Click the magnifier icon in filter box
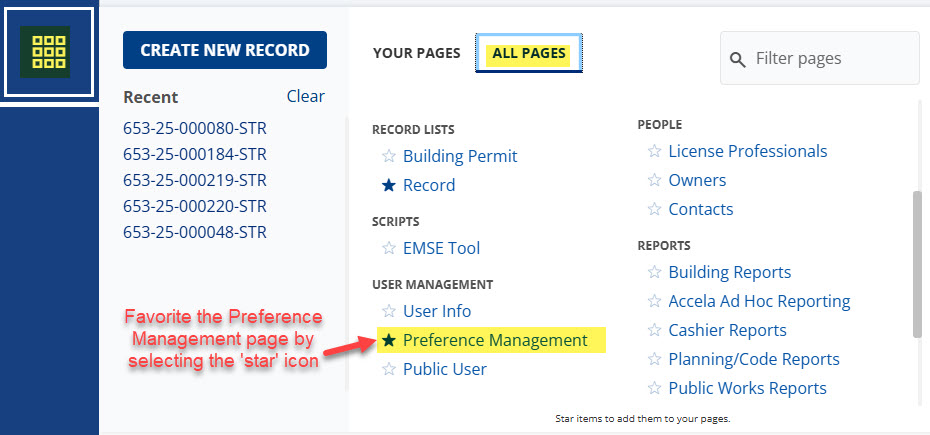Screen dimensions: 930x435 738,59
